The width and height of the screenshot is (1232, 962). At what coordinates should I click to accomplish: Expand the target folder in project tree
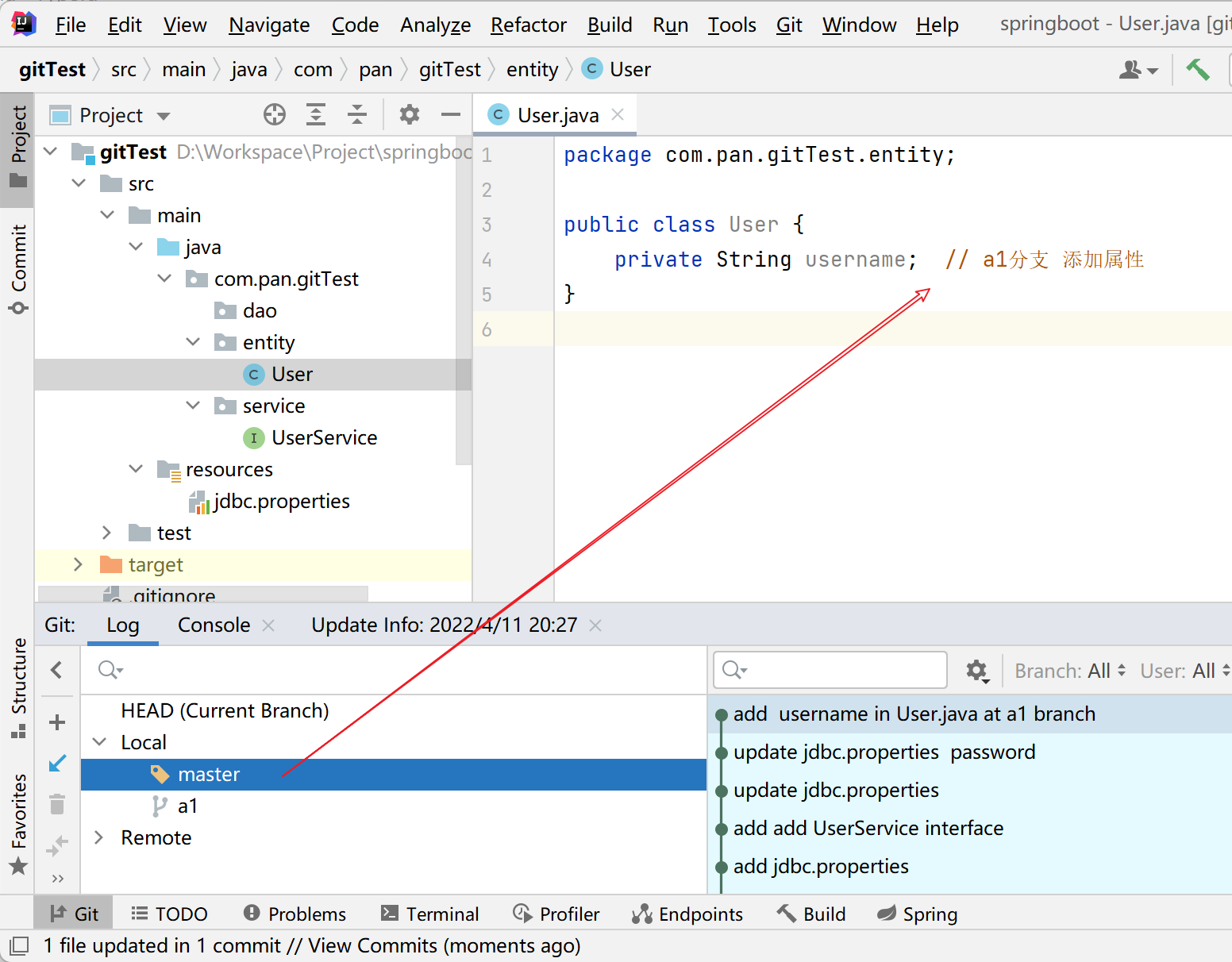point(78,564)
